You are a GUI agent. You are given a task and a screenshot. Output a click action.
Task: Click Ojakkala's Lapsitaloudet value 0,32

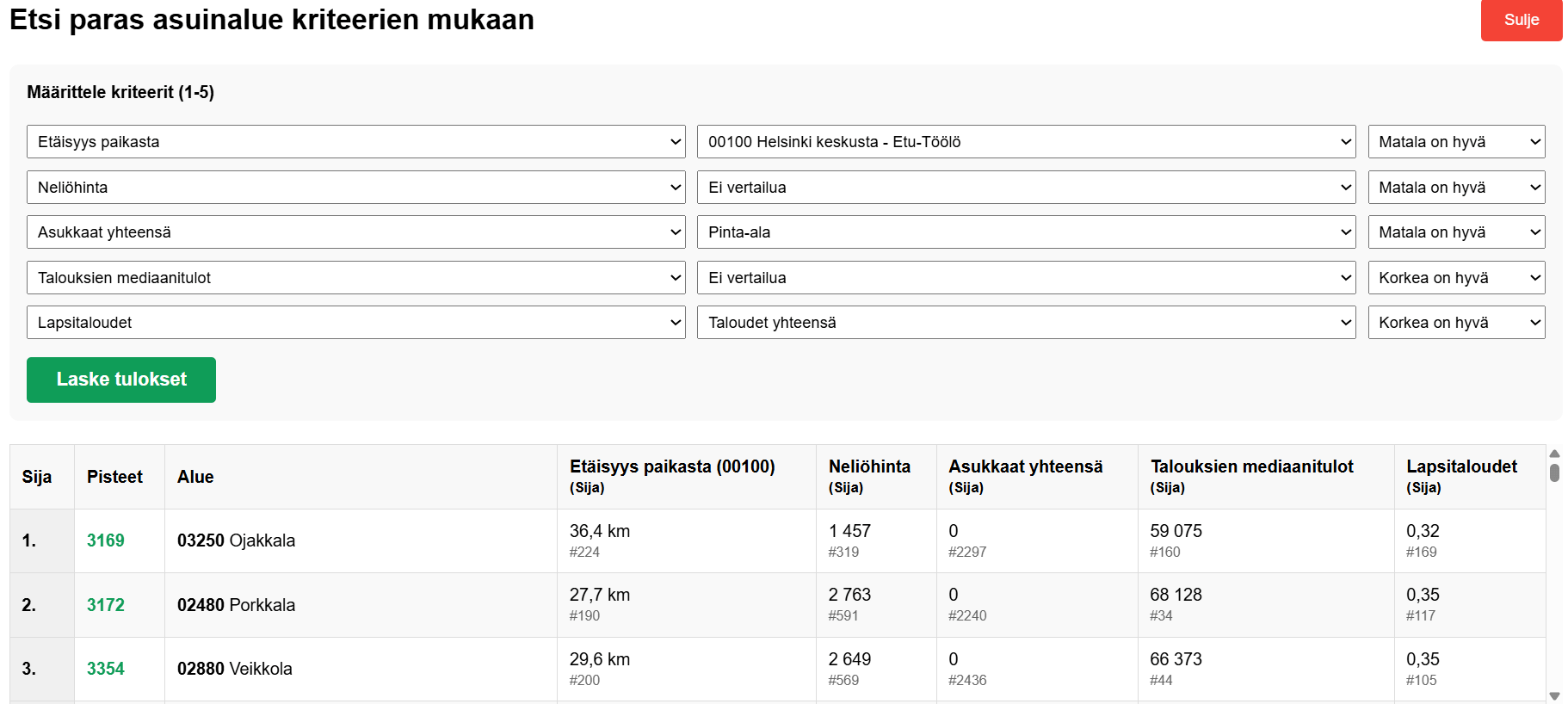click(x=1423, y=531)
